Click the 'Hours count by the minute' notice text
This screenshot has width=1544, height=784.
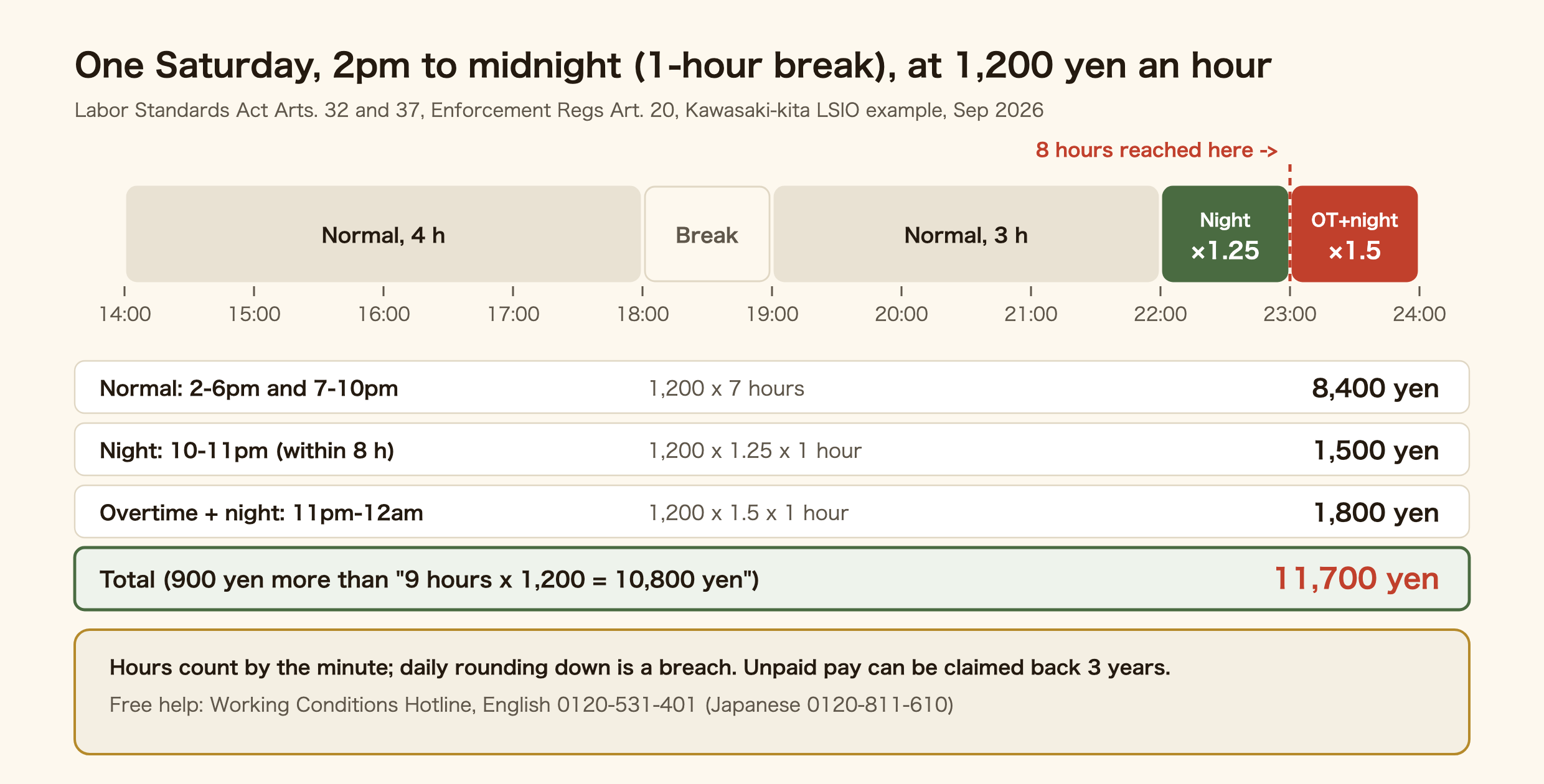640,668
